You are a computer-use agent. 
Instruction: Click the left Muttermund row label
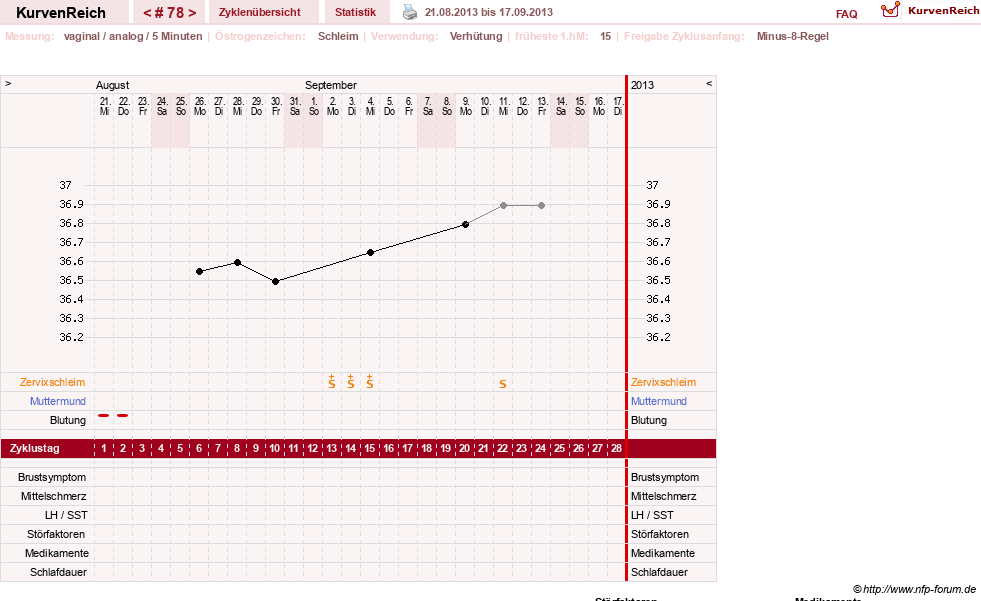pos(58,401)
